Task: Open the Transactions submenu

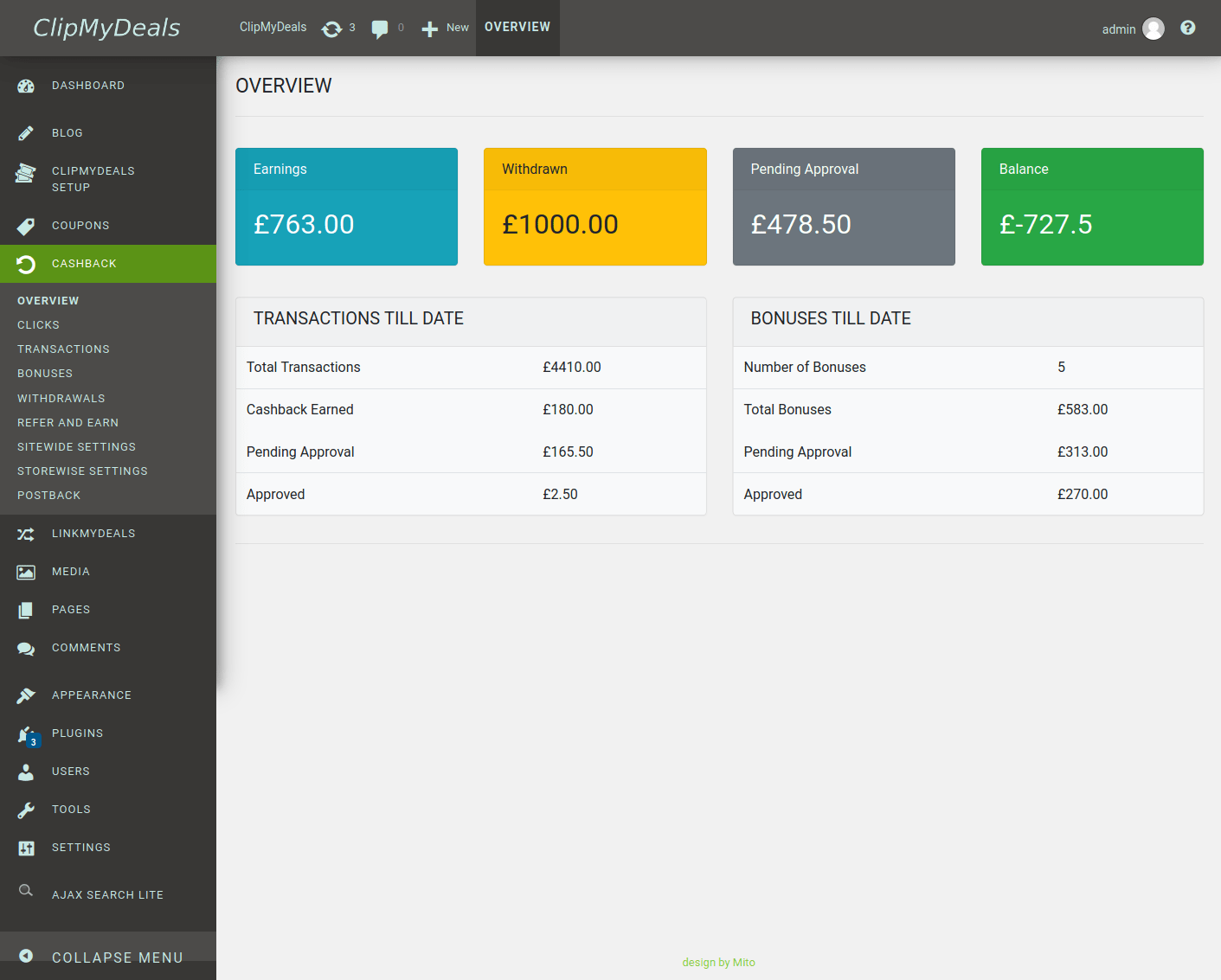Action: coord(64,349)
